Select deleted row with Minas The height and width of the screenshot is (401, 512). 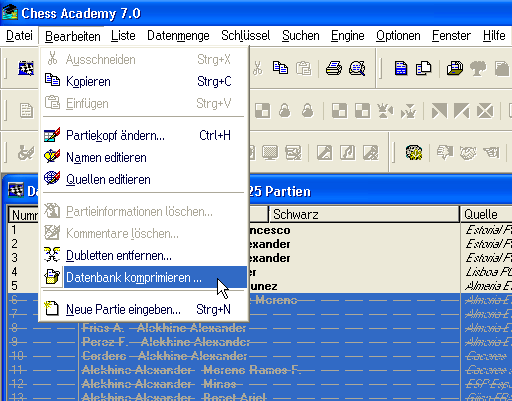[259, 384]
